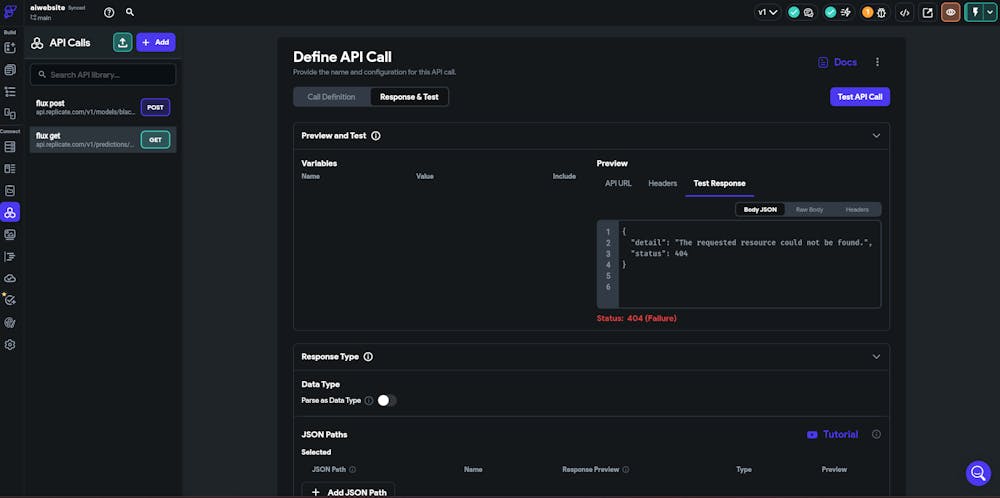Image resolution: width=1000 pixels, height=498 pixels.
Task: Switch to the Headers preview tab
Action: tap(663, 184)
